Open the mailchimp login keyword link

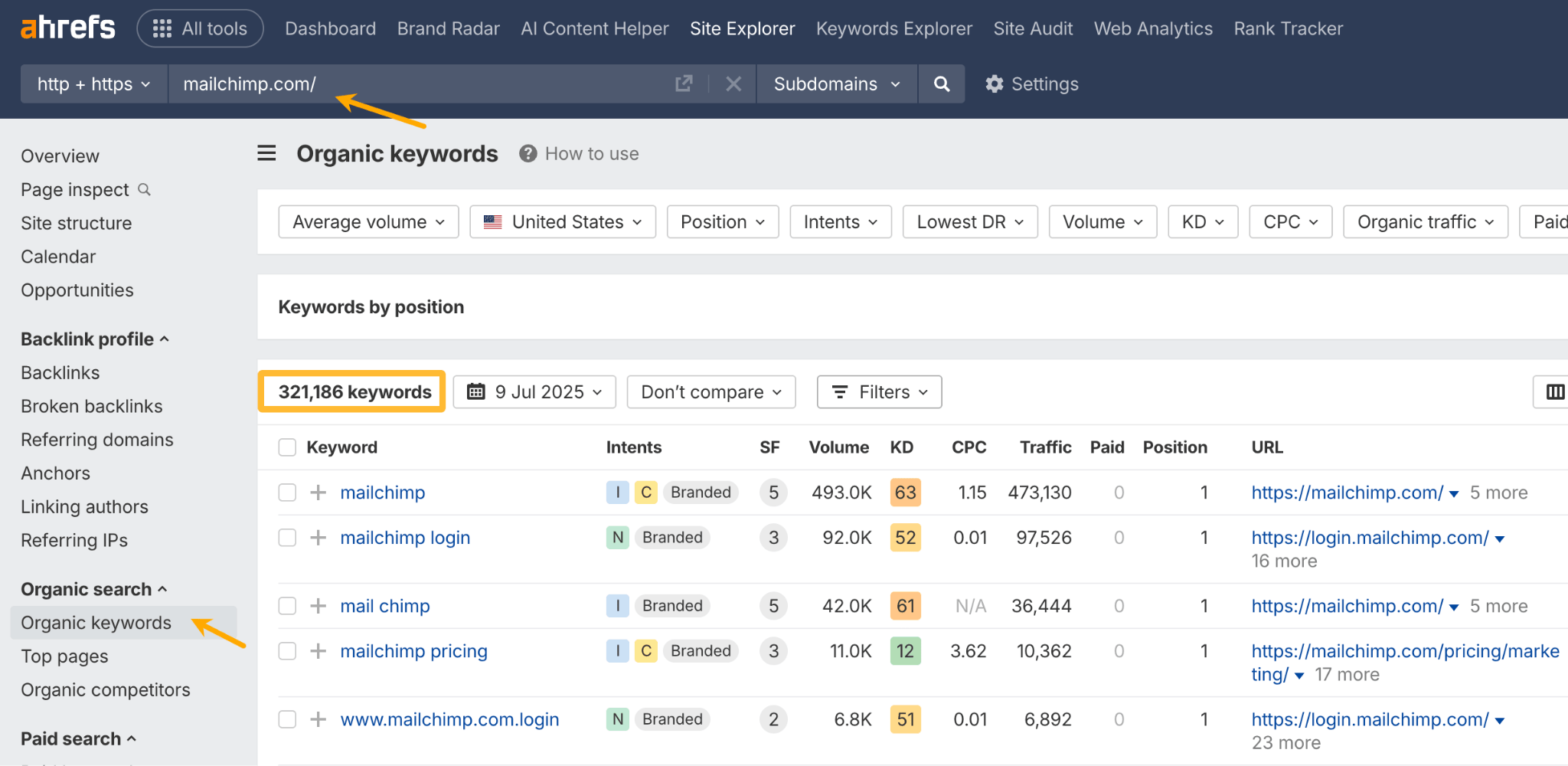point(405,537)
